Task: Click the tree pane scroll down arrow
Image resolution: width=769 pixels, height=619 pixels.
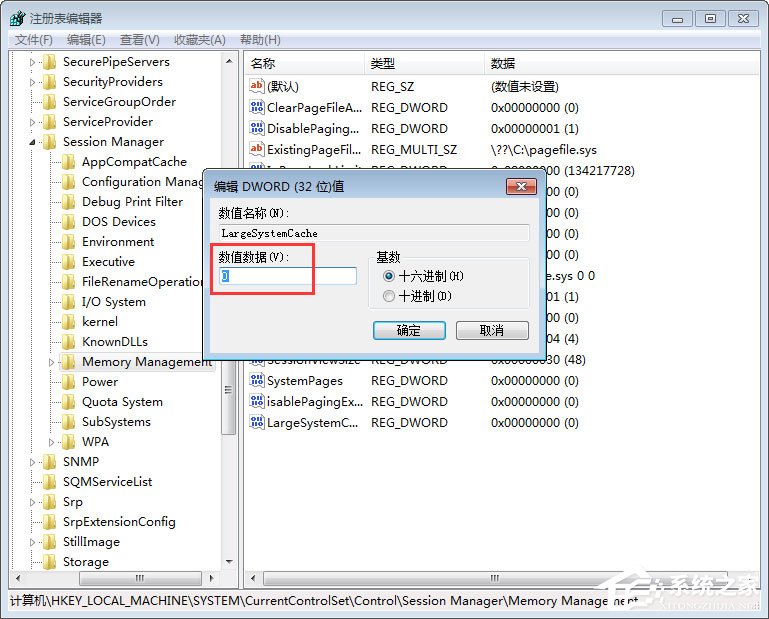Action: coord(229,562)
